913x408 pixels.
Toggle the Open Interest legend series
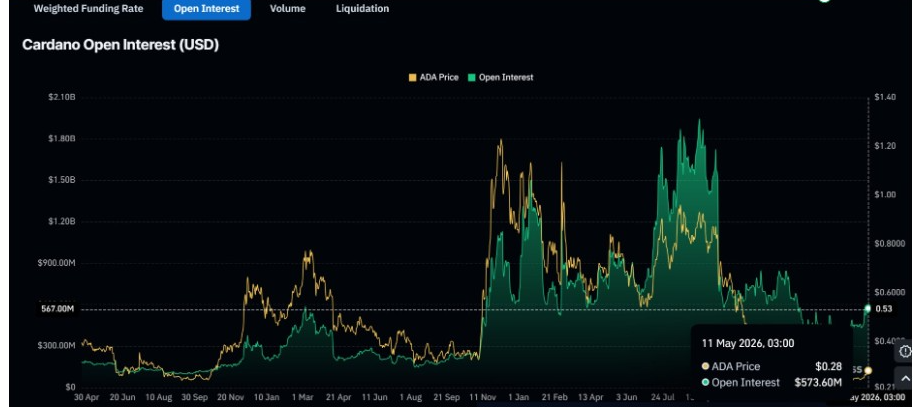point(501,77)
